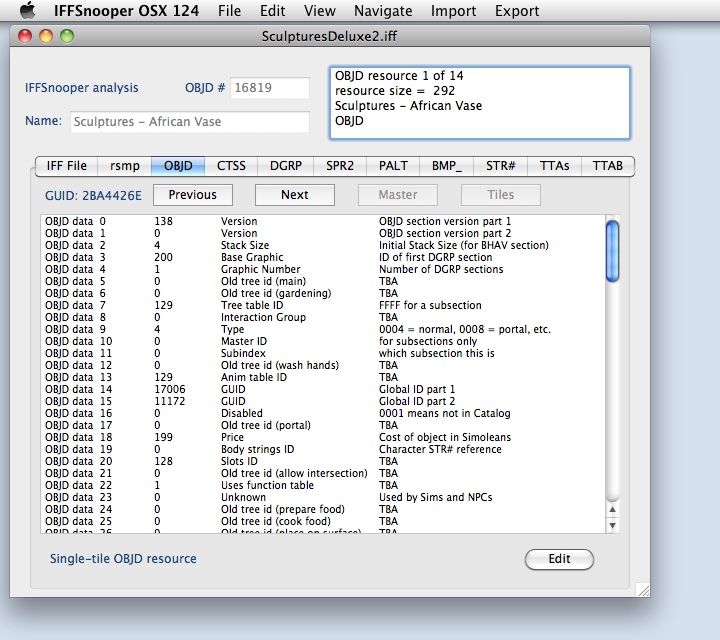
Task: Open the Export menu
Action: [x=517, y=11]
